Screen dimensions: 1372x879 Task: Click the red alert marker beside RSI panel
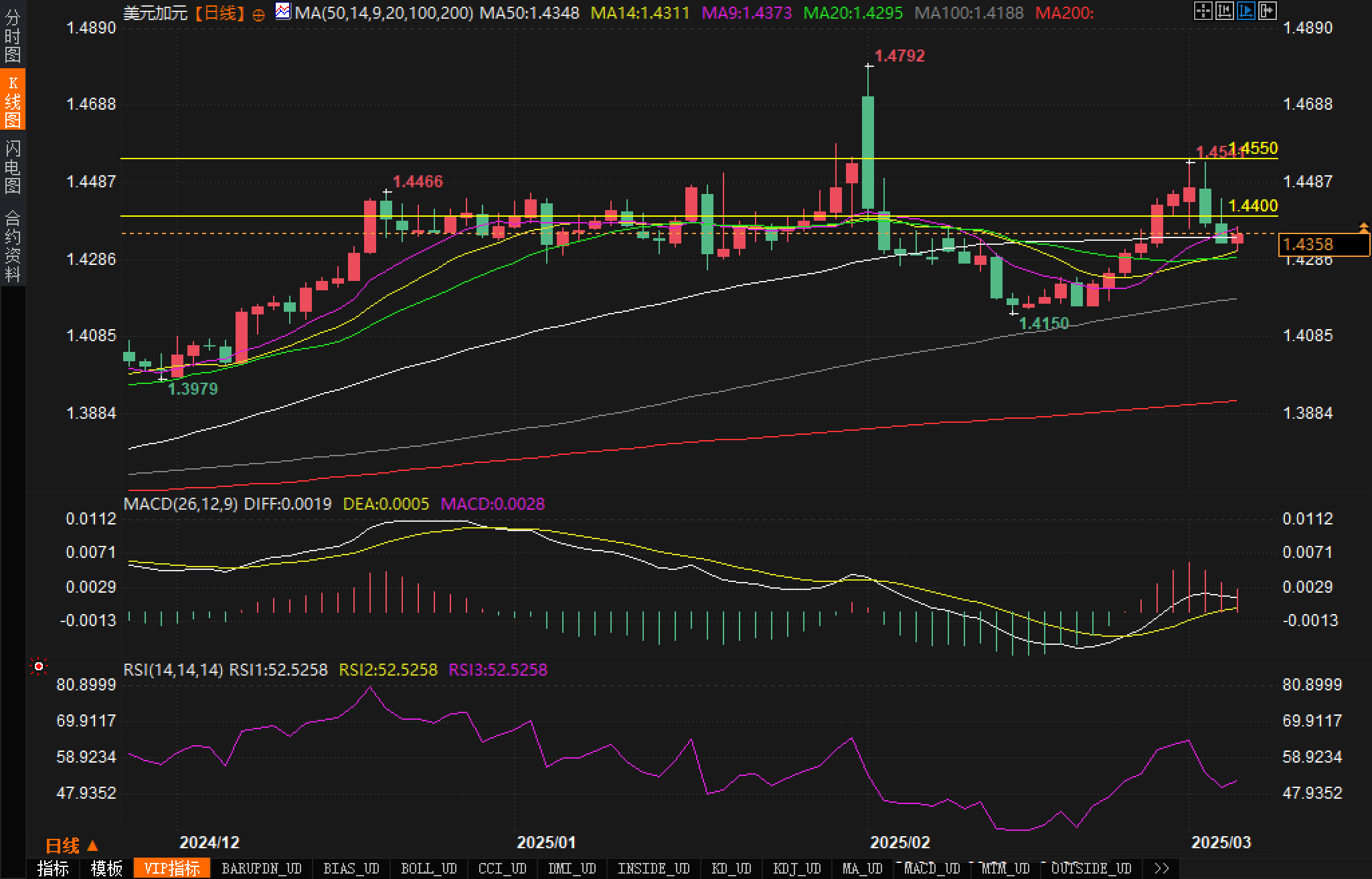click(x=39, y=666)
